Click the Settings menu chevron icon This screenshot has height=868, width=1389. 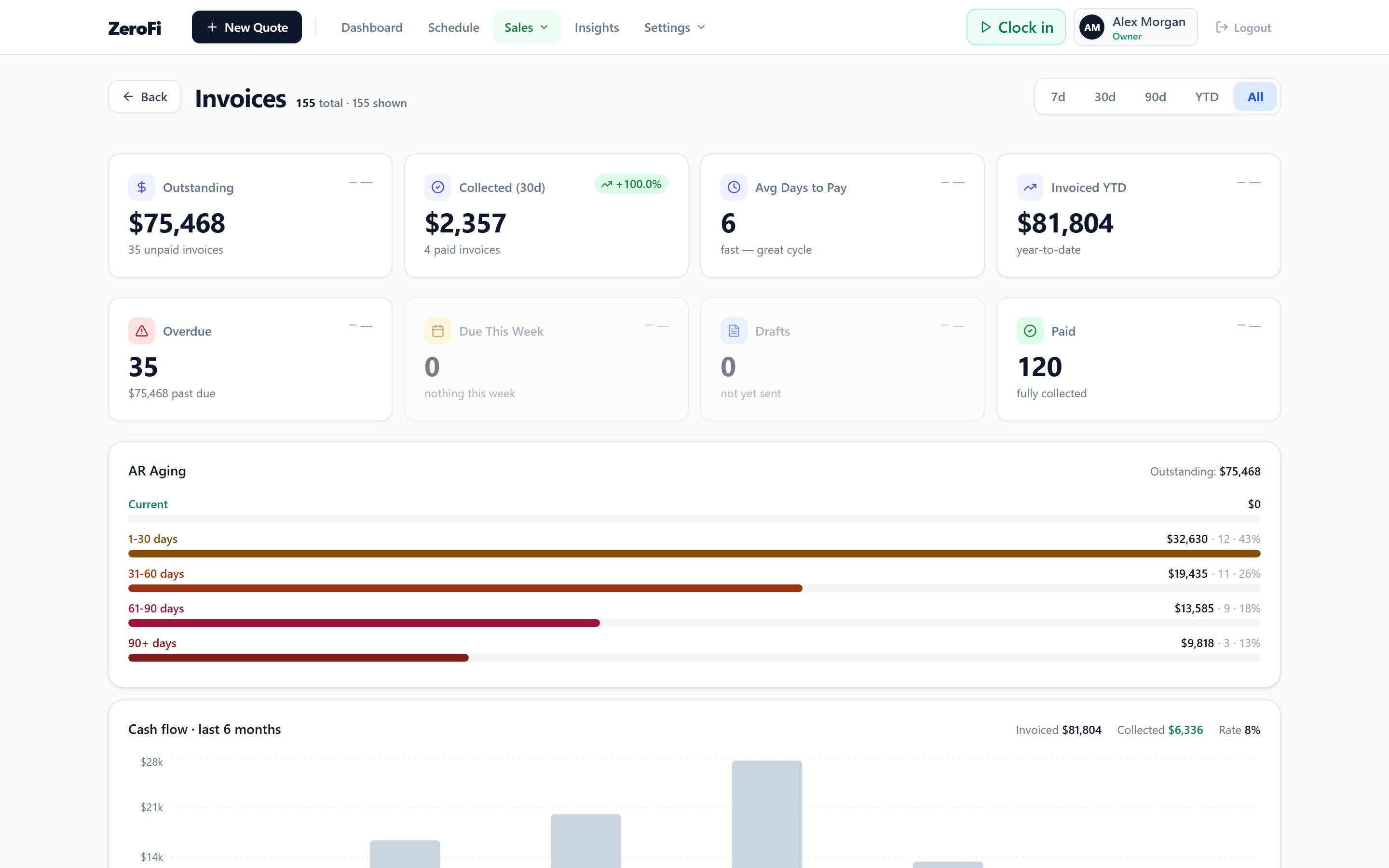701,27
